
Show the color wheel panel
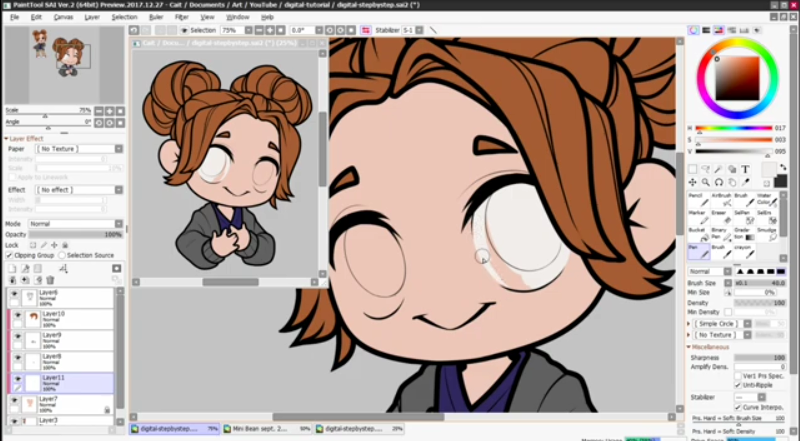[693, 31]
